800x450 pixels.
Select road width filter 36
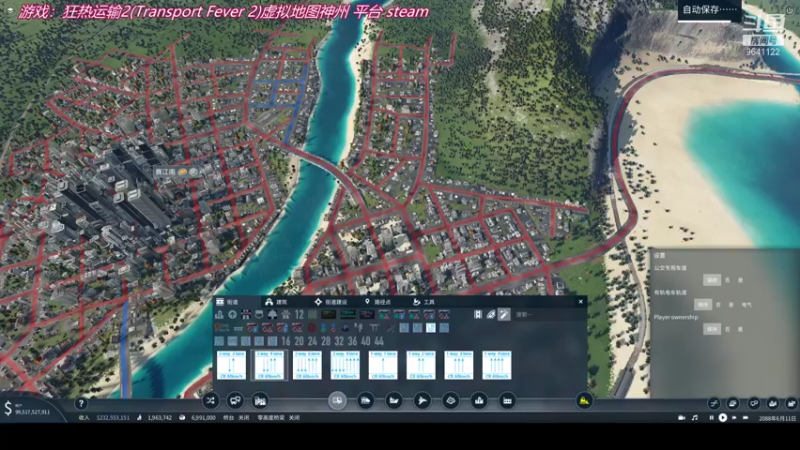(352, 341)
